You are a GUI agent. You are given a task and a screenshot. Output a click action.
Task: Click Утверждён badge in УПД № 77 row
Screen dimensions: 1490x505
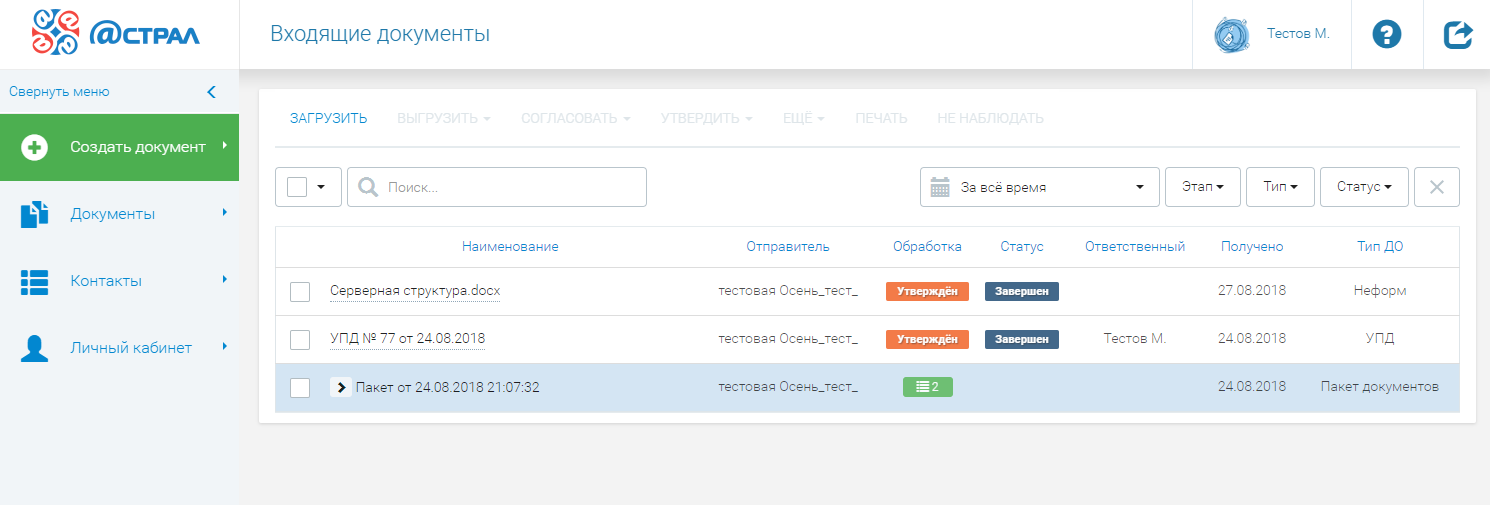pyautogui.click(x=927, y=339)
